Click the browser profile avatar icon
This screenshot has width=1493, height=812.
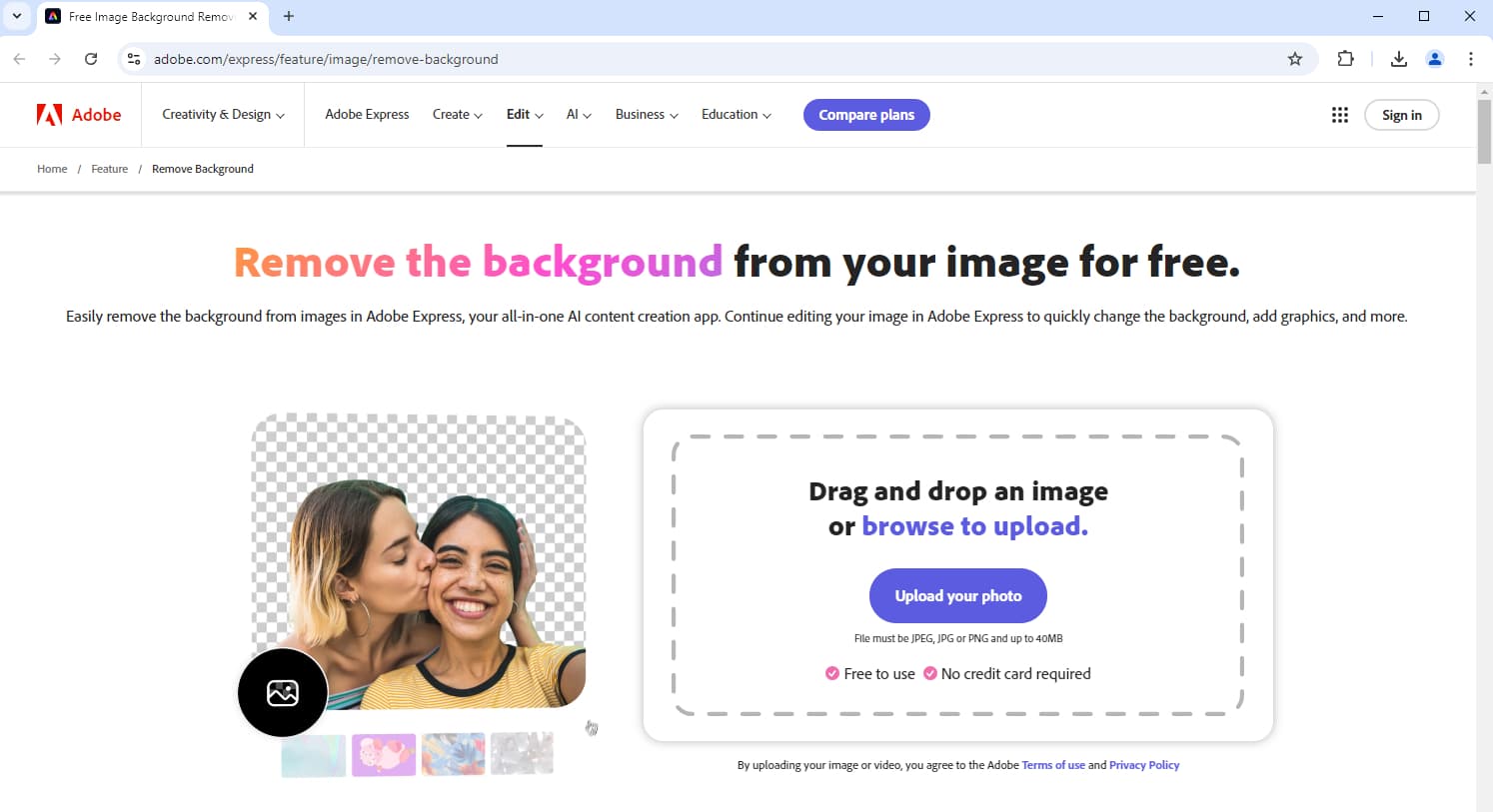click(x=1435, y=59)
